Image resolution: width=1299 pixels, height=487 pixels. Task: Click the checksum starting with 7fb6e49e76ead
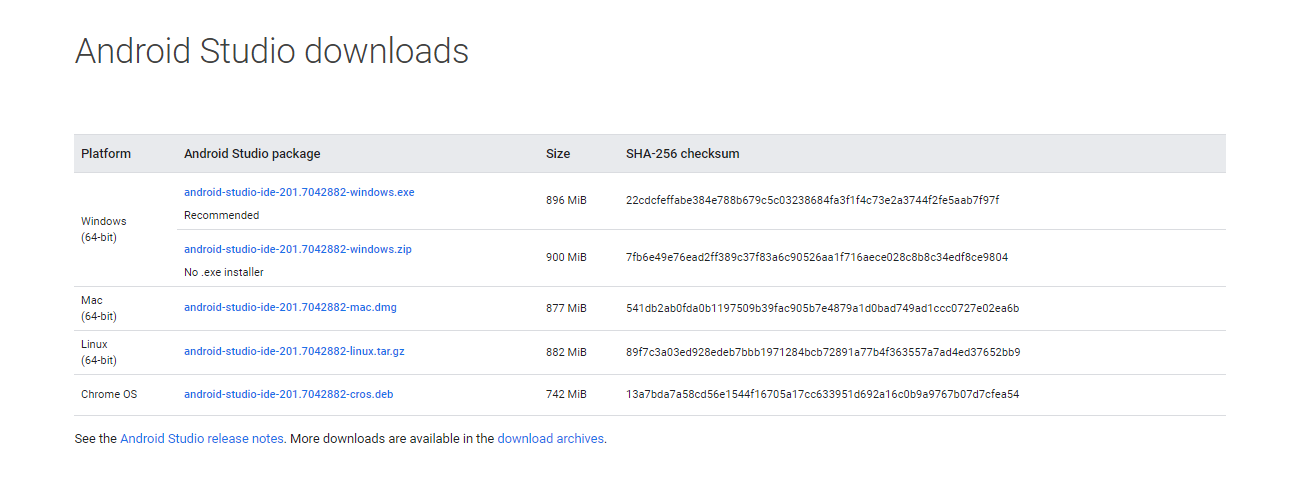(x=817, y=257)
